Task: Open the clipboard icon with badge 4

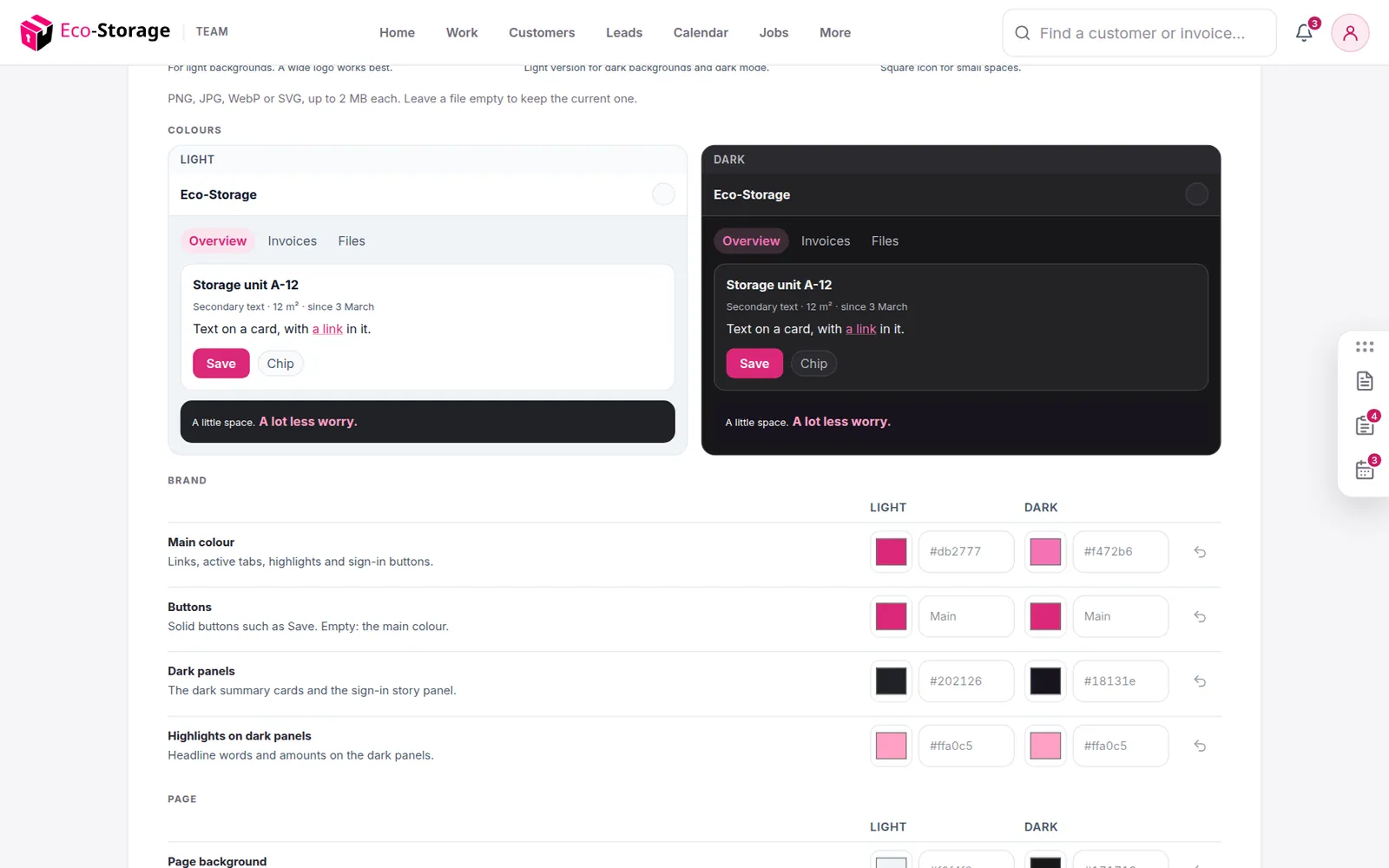Action: pyautogui.click(x=1365, y=425)
